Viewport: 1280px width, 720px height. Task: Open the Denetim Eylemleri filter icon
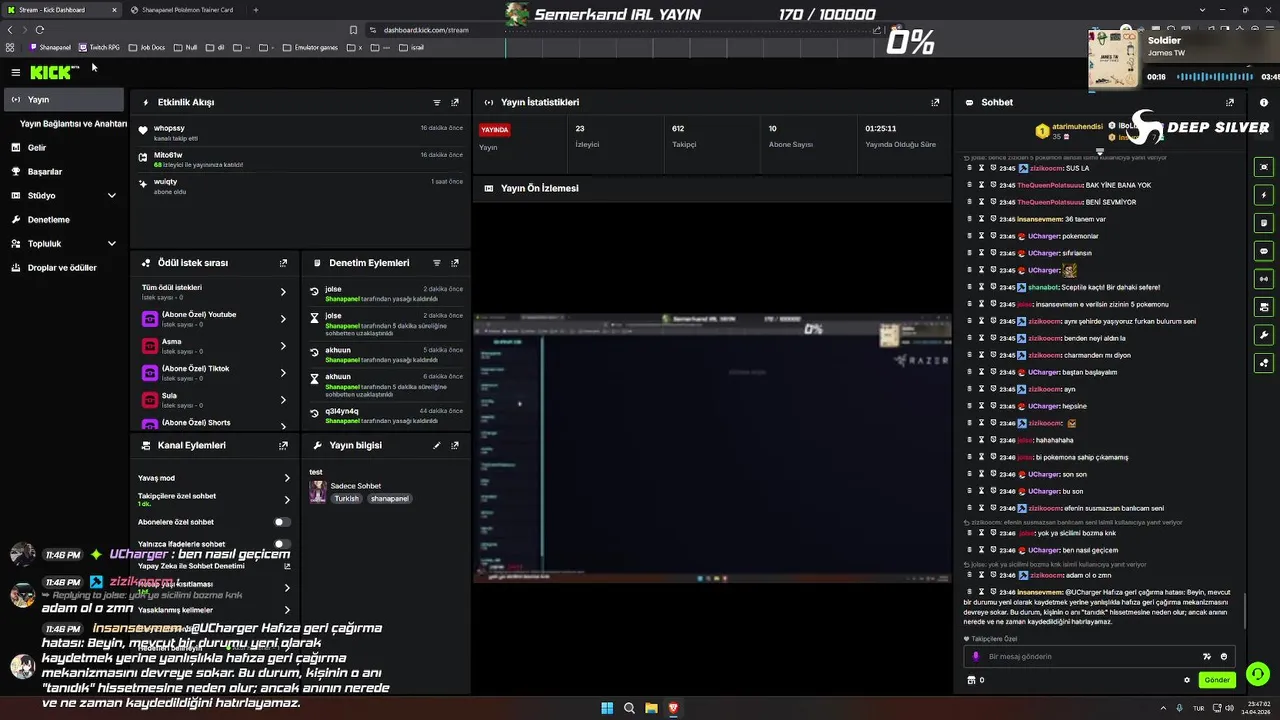coord(437,263)
